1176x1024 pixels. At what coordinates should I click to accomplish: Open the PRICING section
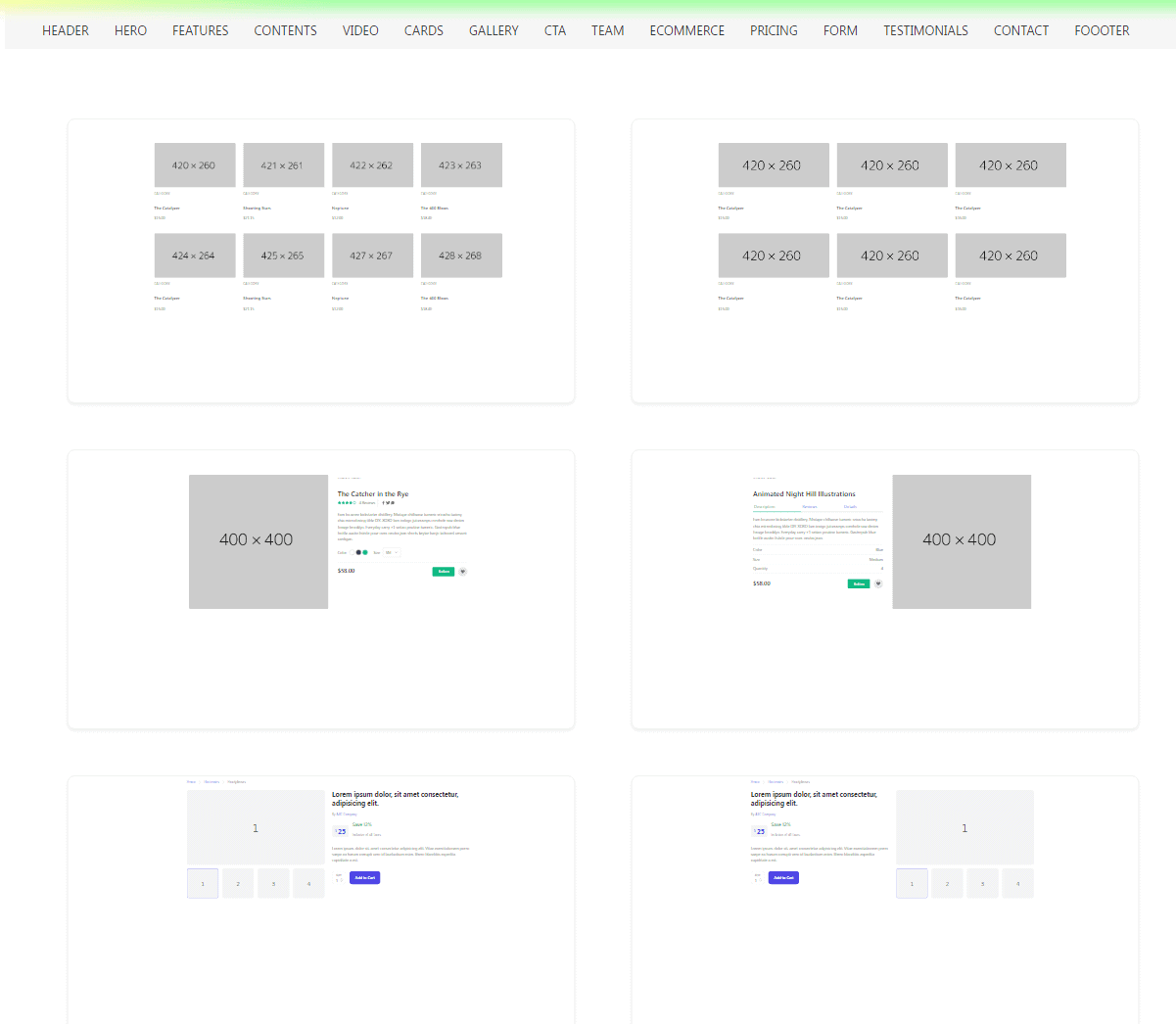(774, 30)
